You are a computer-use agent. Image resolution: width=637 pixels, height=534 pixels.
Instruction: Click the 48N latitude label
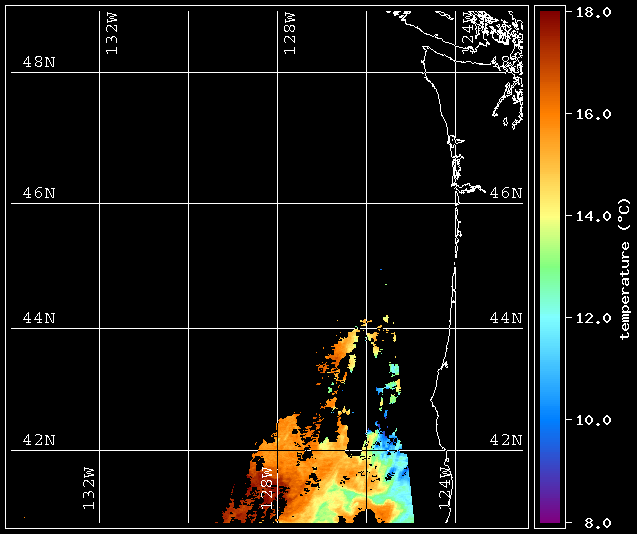[x=39, y=62]
